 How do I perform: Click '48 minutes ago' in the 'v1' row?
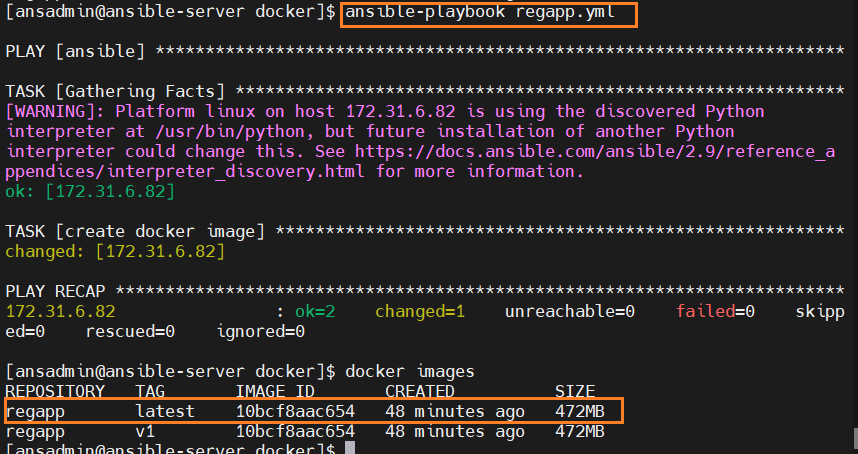(x=455, y=432)
